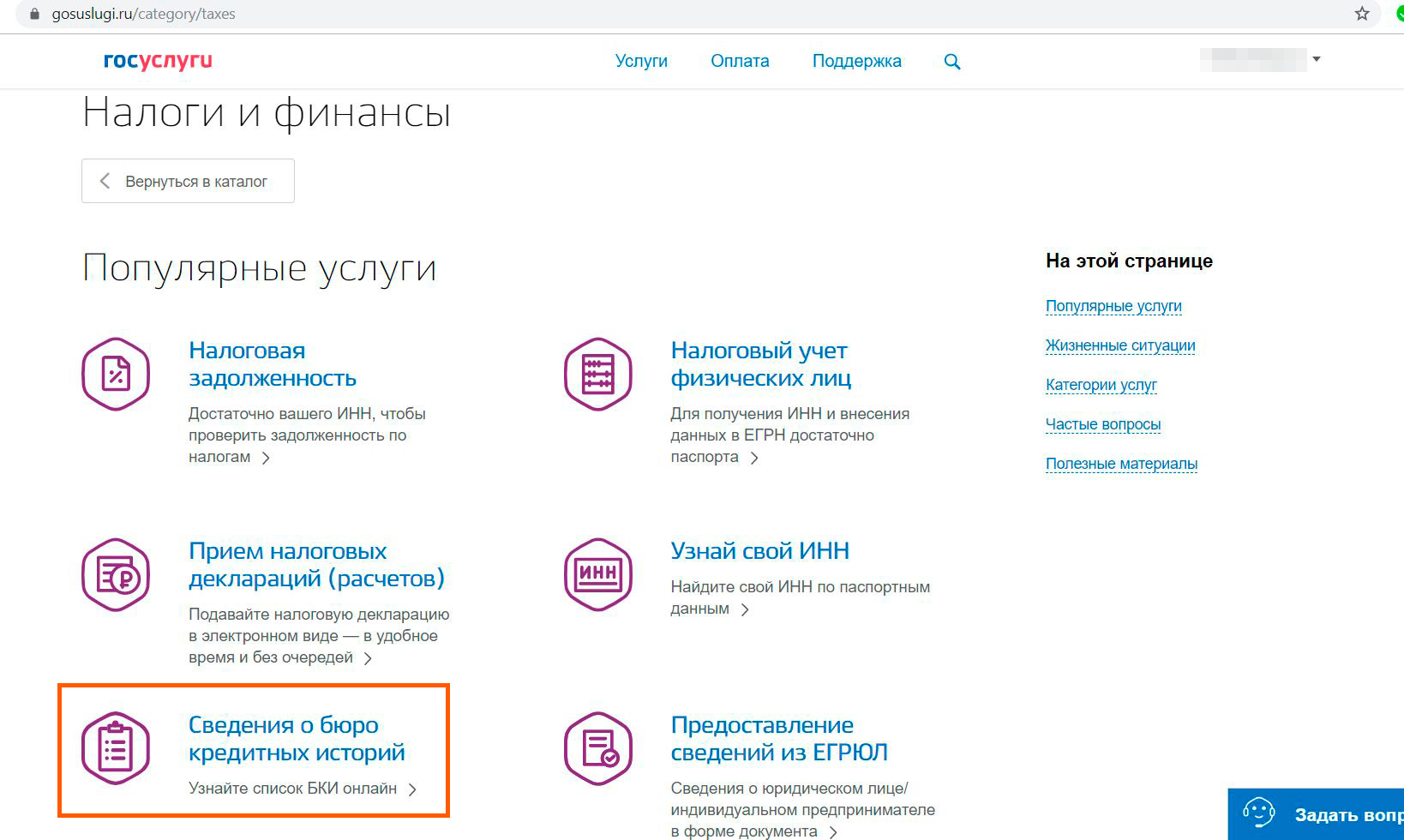Image resolution: width=1404 pixels, height=840 pixels.
Task: Click the Госуслуги logo
Action: 158,62
